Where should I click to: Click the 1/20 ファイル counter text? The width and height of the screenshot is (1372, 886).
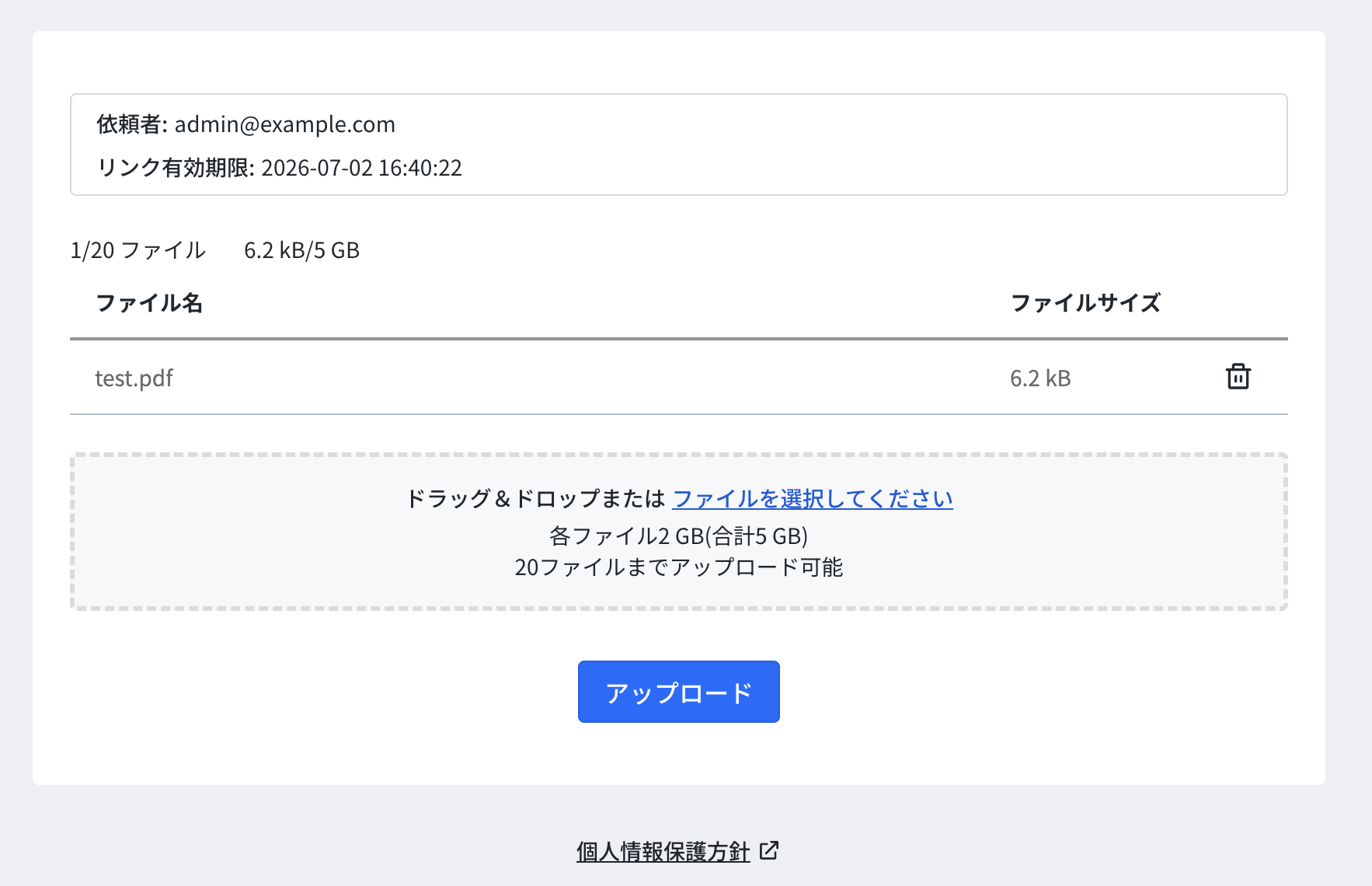coord(138,250)
